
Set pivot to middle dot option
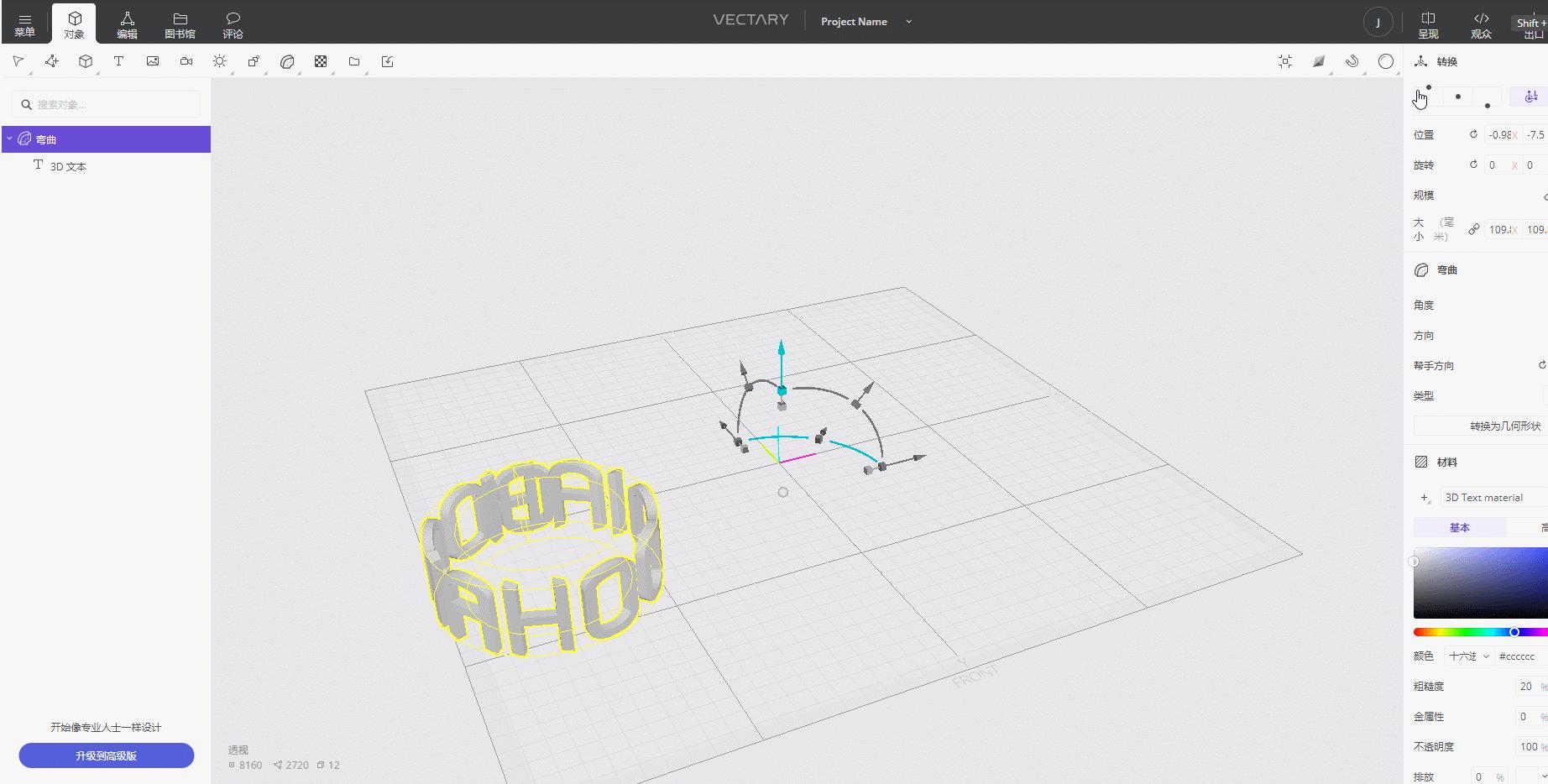(x=1458, y=97)
